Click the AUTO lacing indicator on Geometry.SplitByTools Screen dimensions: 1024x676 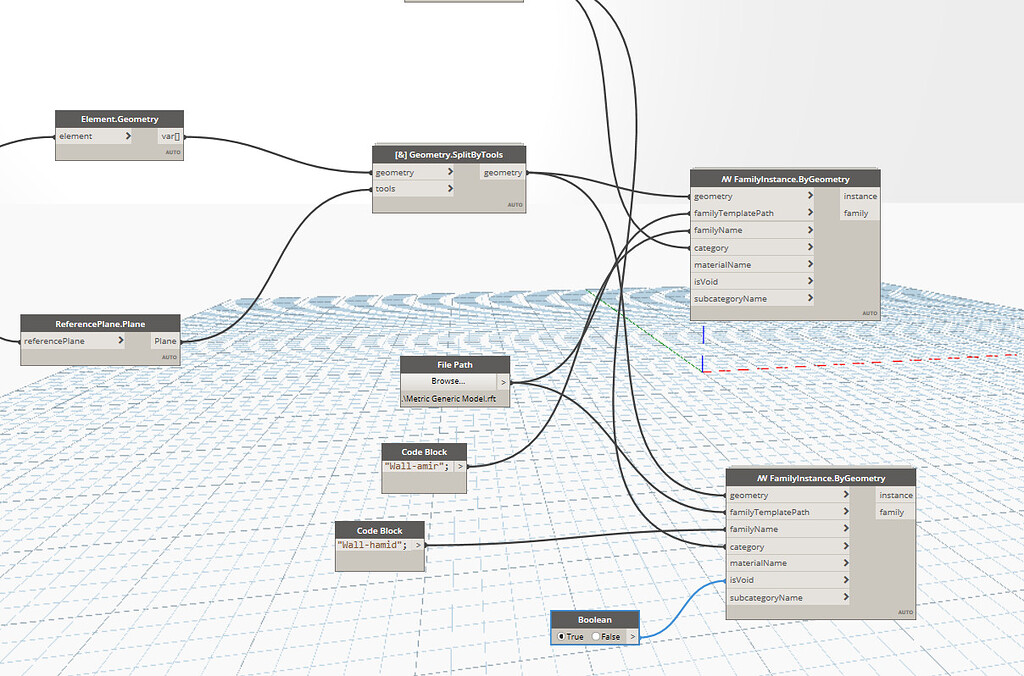click(516, 202)
